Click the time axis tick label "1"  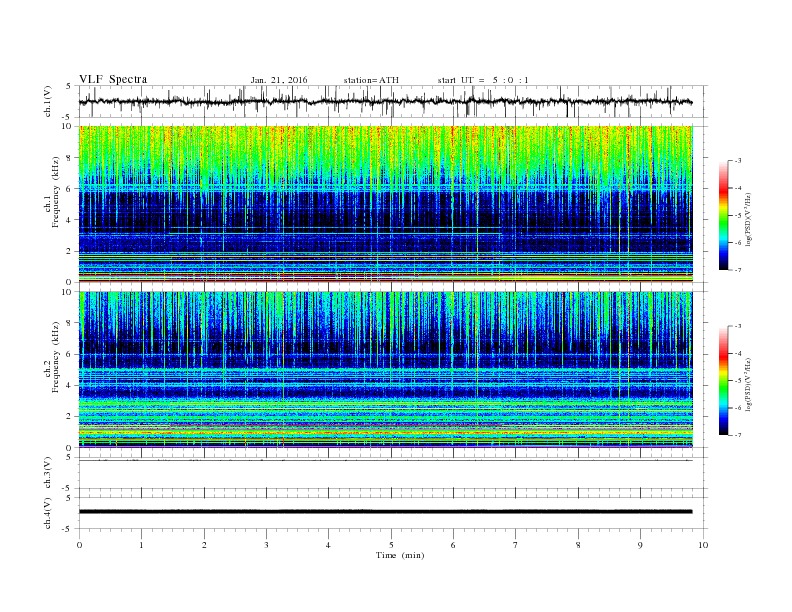tap(141, 545)
